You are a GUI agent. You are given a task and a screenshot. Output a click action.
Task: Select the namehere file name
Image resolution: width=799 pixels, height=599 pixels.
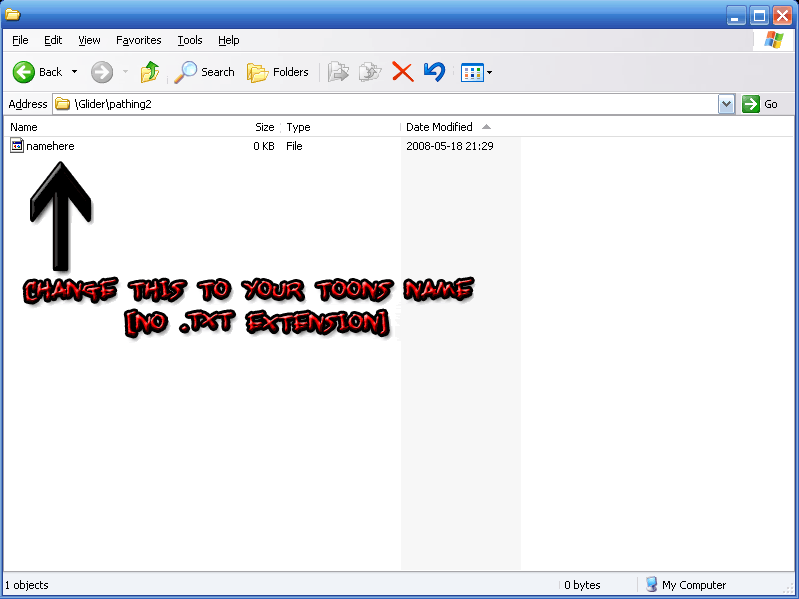click(x=50, y=146)
